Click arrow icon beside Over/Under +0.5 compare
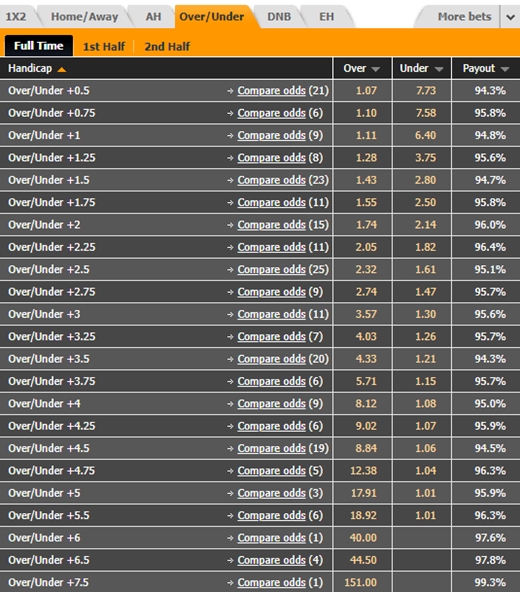 click(x=230, y=91)
